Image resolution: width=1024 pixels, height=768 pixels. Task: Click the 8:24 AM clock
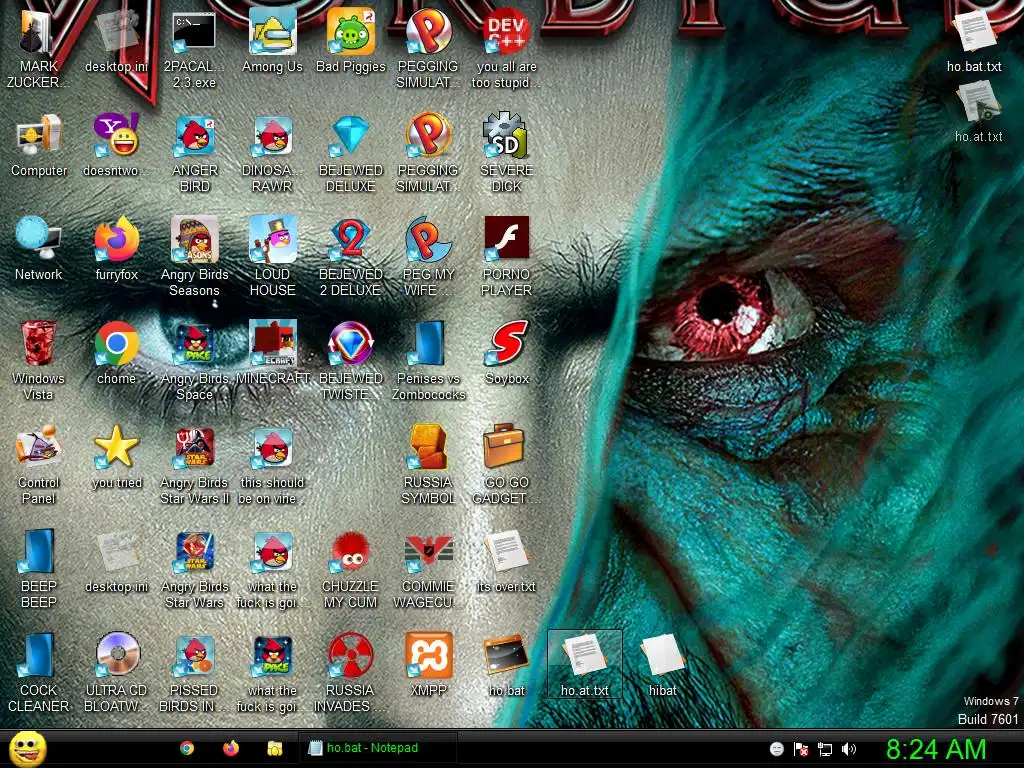click(936, 749)
